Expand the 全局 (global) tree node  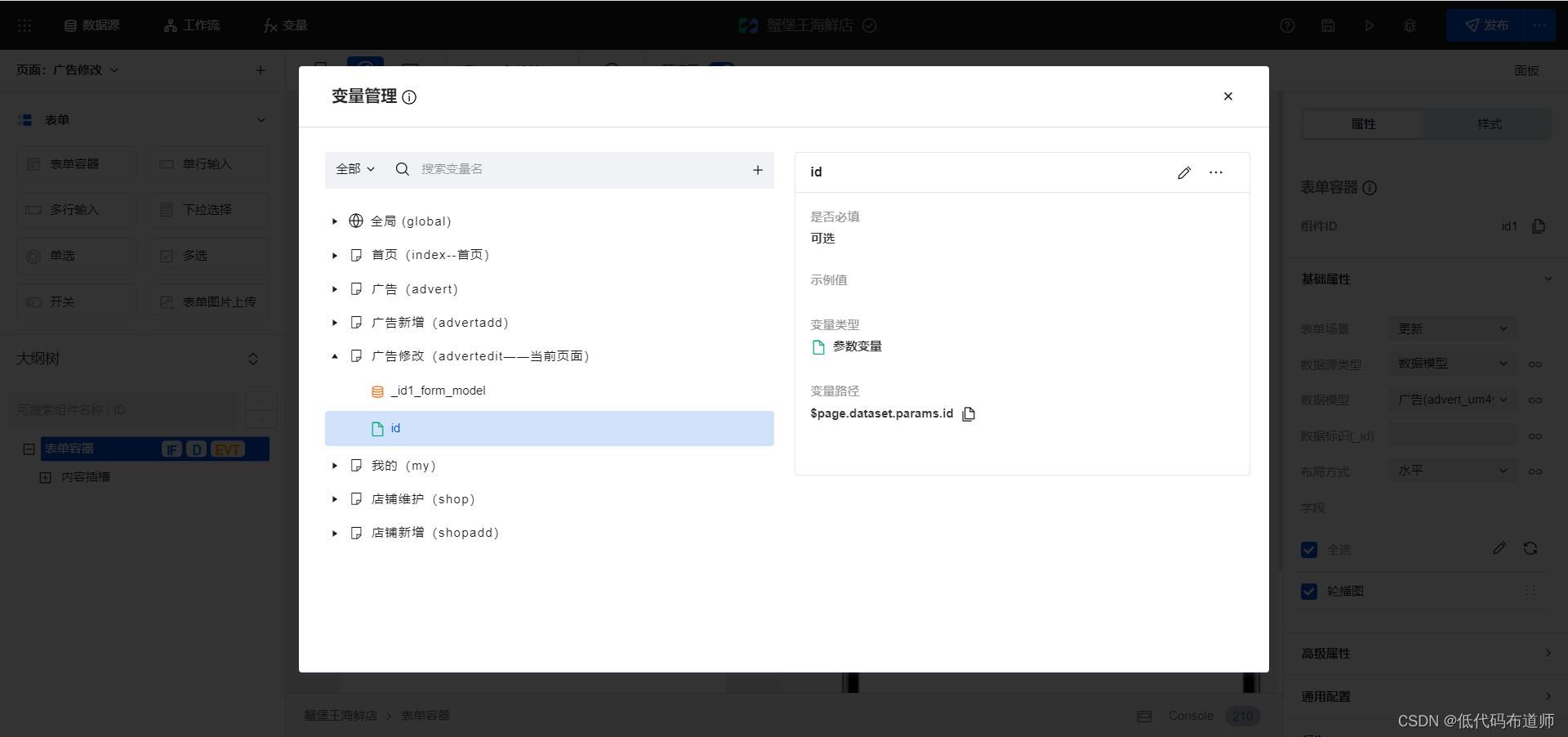click(335, 221)
